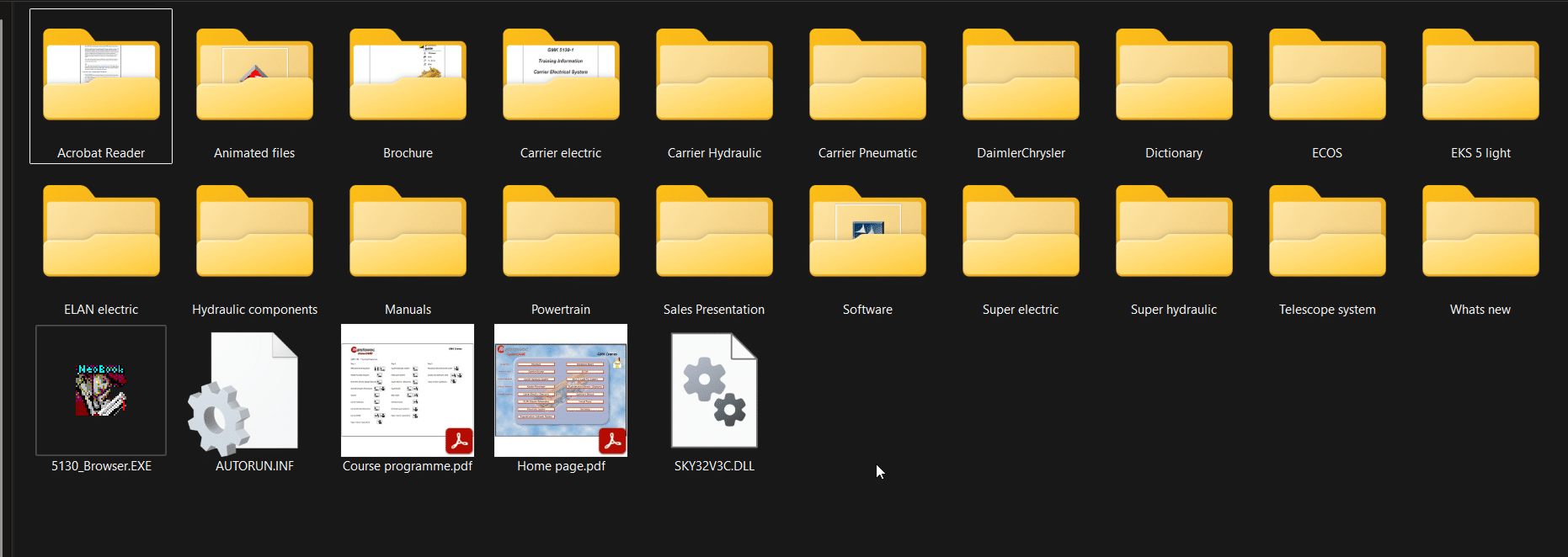Click the AUTORUN.INF gear file icon

(x=243, y=394)
